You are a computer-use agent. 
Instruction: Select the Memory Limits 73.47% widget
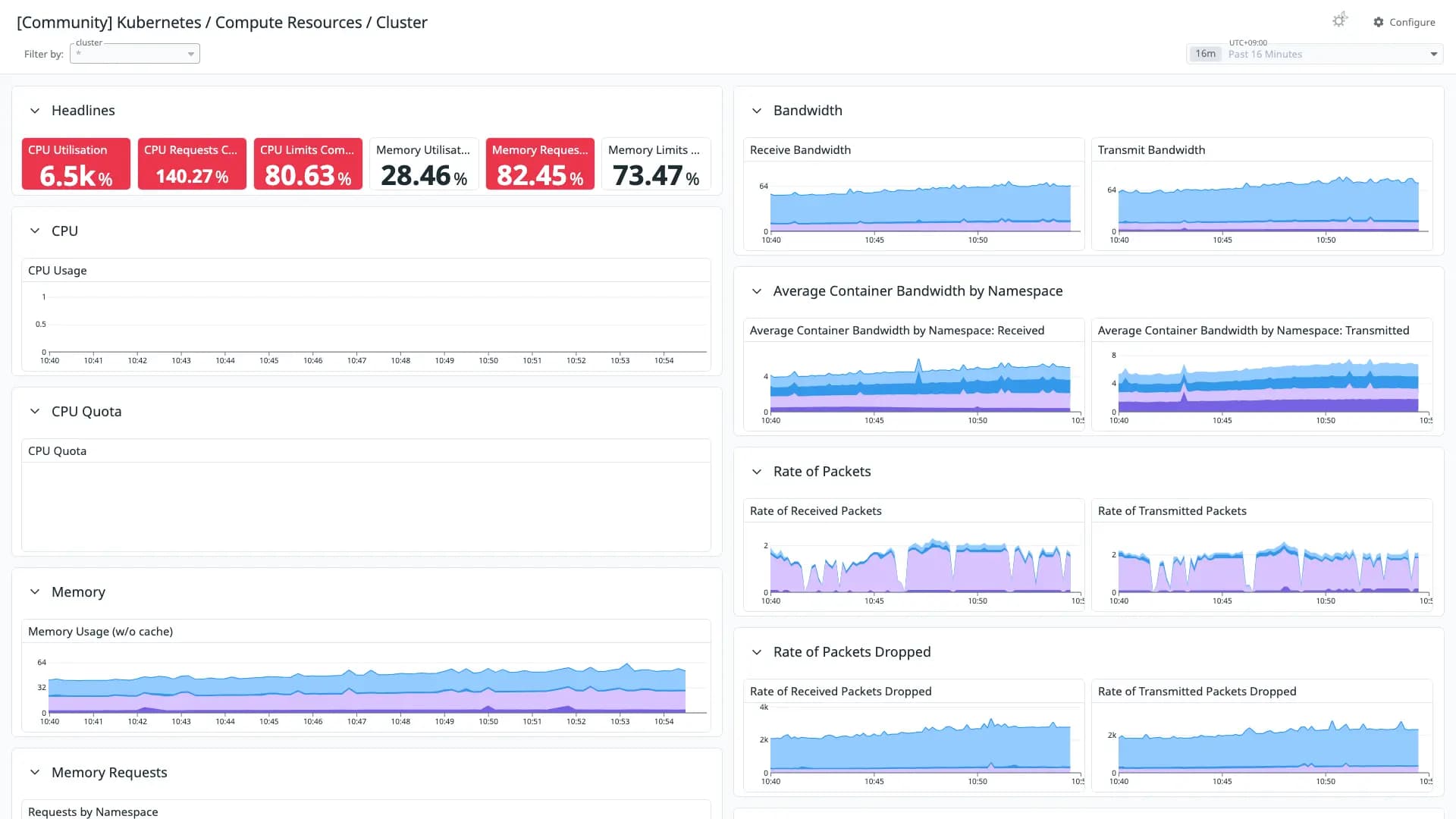(x=656, y=164)
